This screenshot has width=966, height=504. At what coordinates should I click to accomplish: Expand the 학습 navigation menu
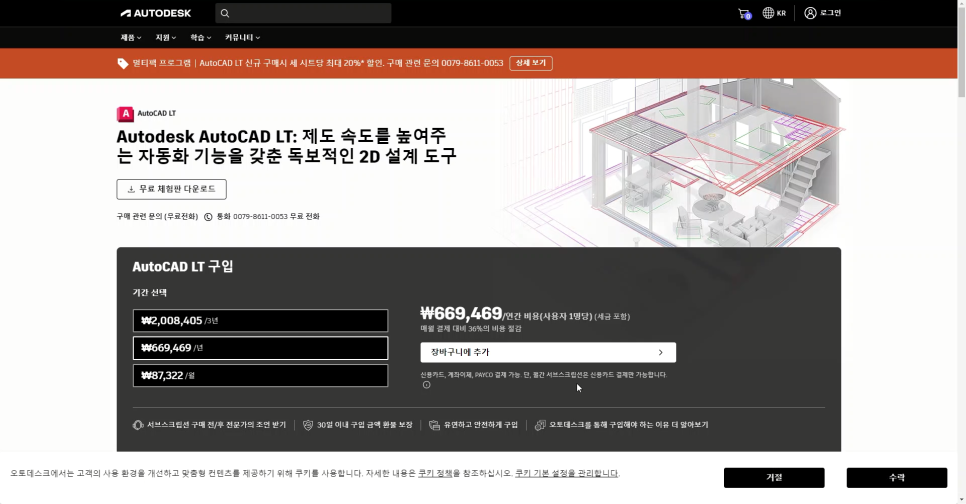coord(201,38)
